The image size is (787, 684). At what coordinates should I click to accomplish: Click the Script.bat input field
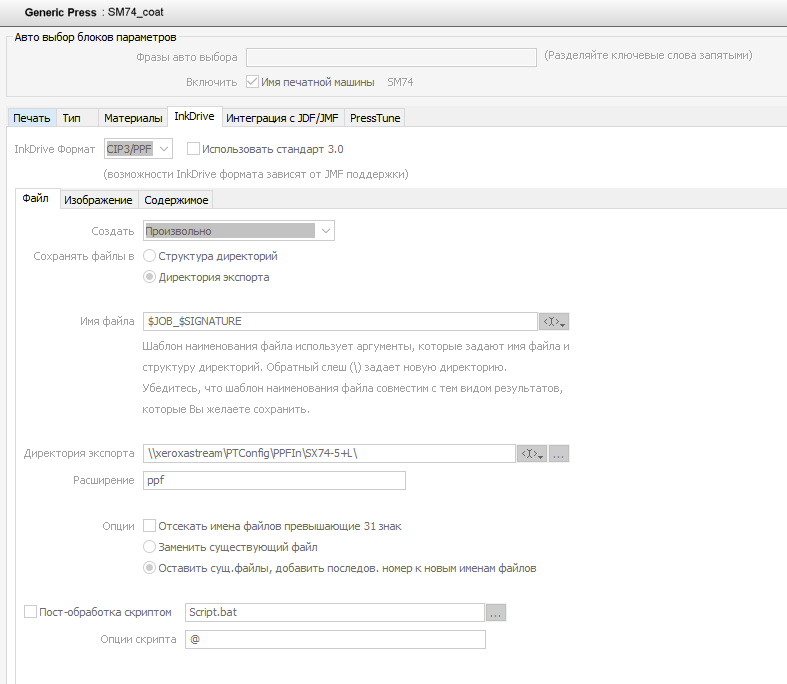pyautogui.click(x=335, y=612)
